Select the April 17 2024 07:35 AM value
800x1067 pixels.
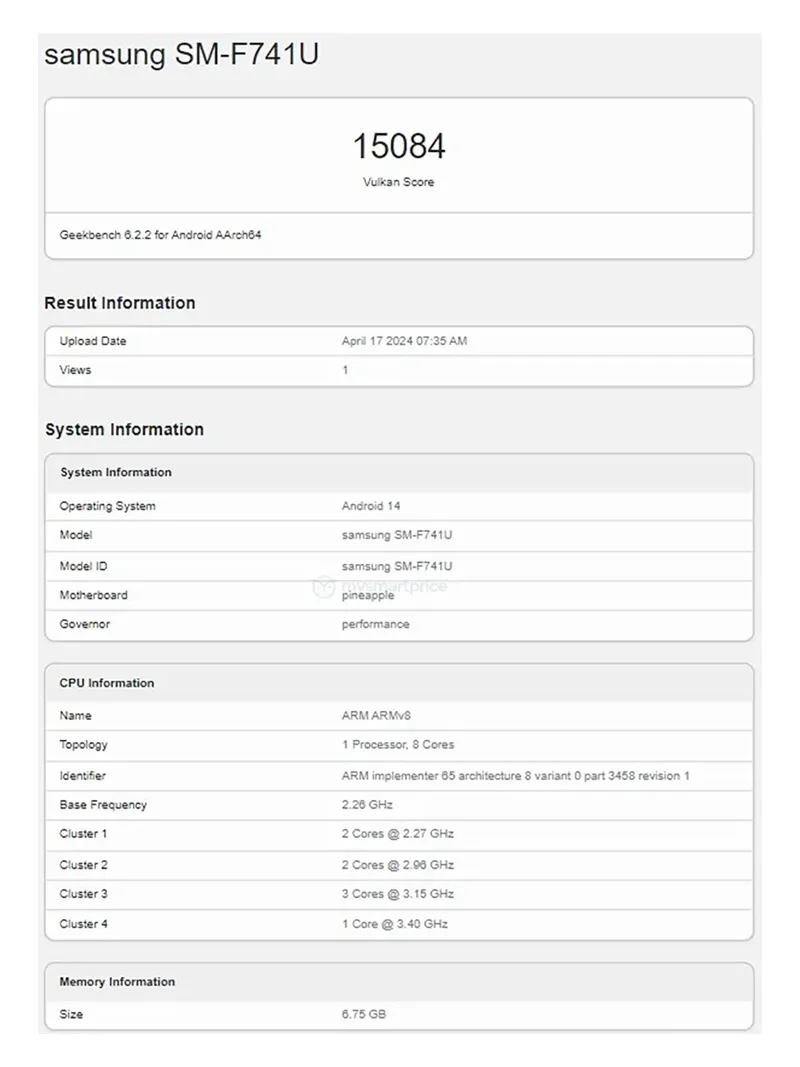point(404,341)
